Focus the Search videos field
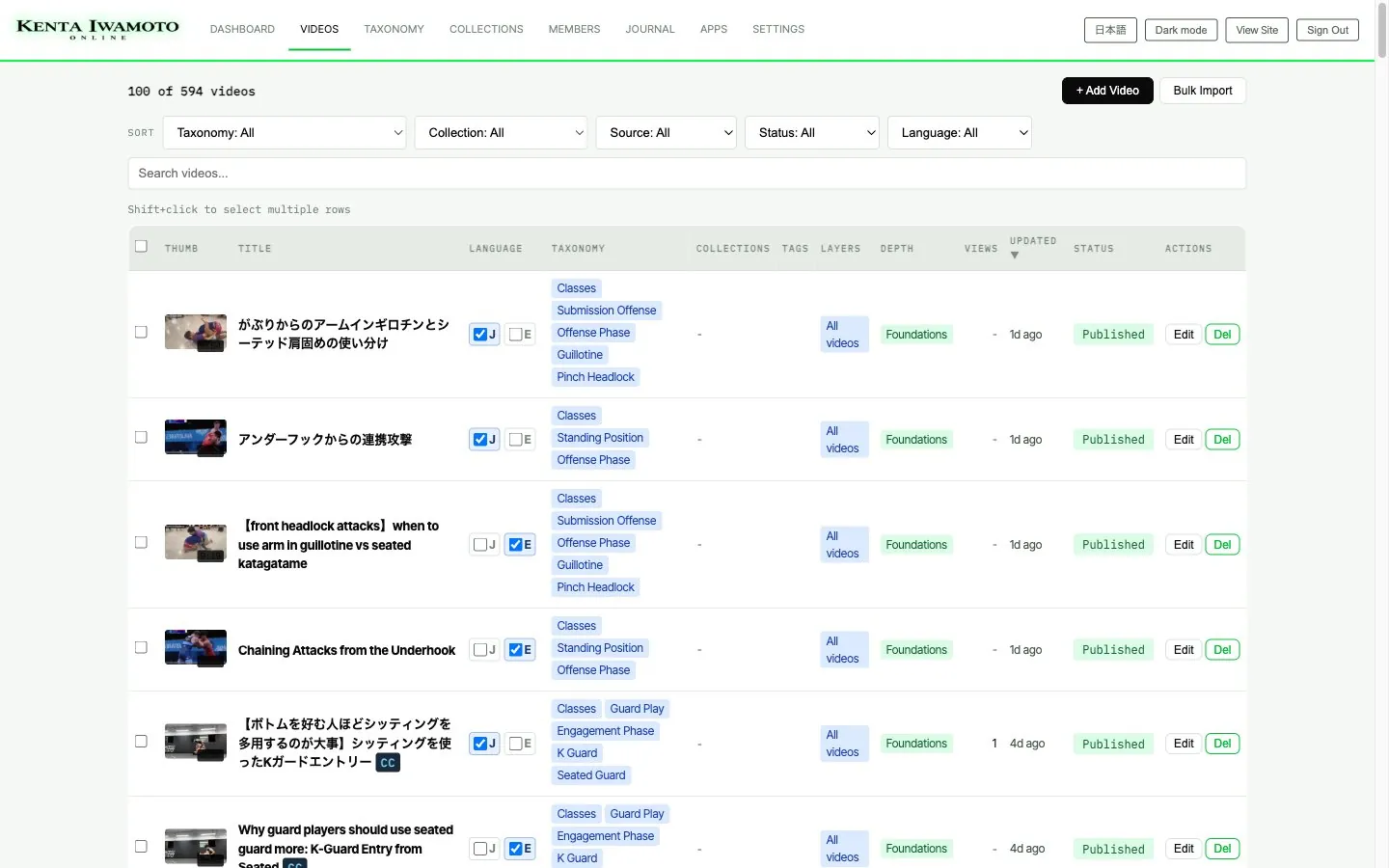1389x868 pixels. tap(687, 174)
